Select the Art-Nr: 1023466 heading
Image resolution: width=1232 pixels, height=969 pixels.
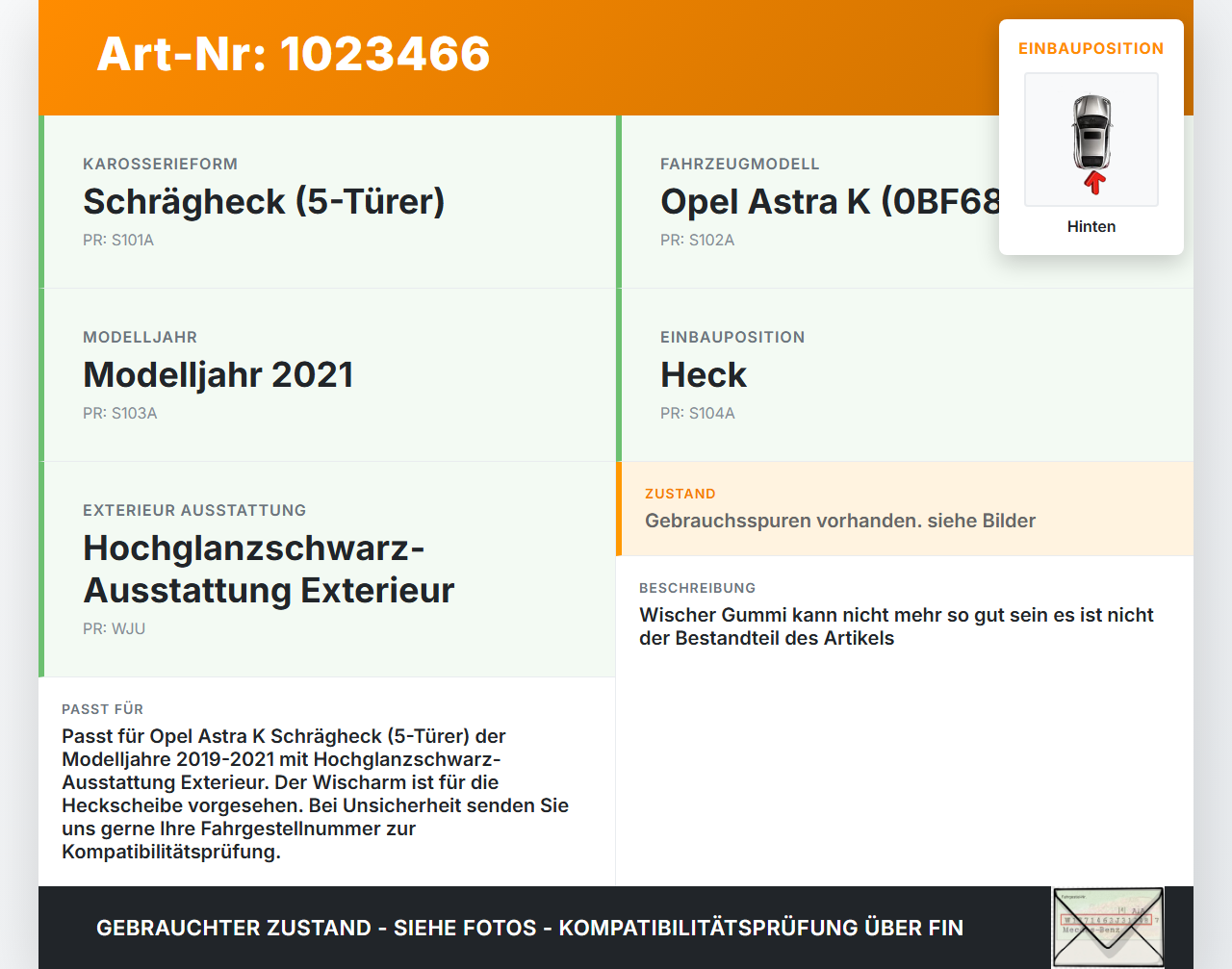pyautogui.click(x=294, y=54)
